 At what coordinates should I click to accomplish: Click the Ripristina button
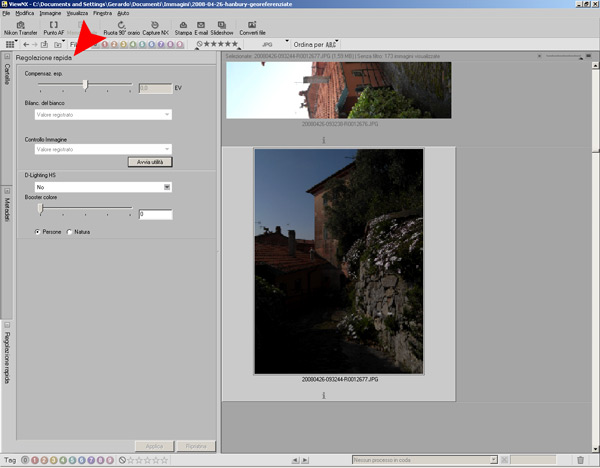click(196, 446)
